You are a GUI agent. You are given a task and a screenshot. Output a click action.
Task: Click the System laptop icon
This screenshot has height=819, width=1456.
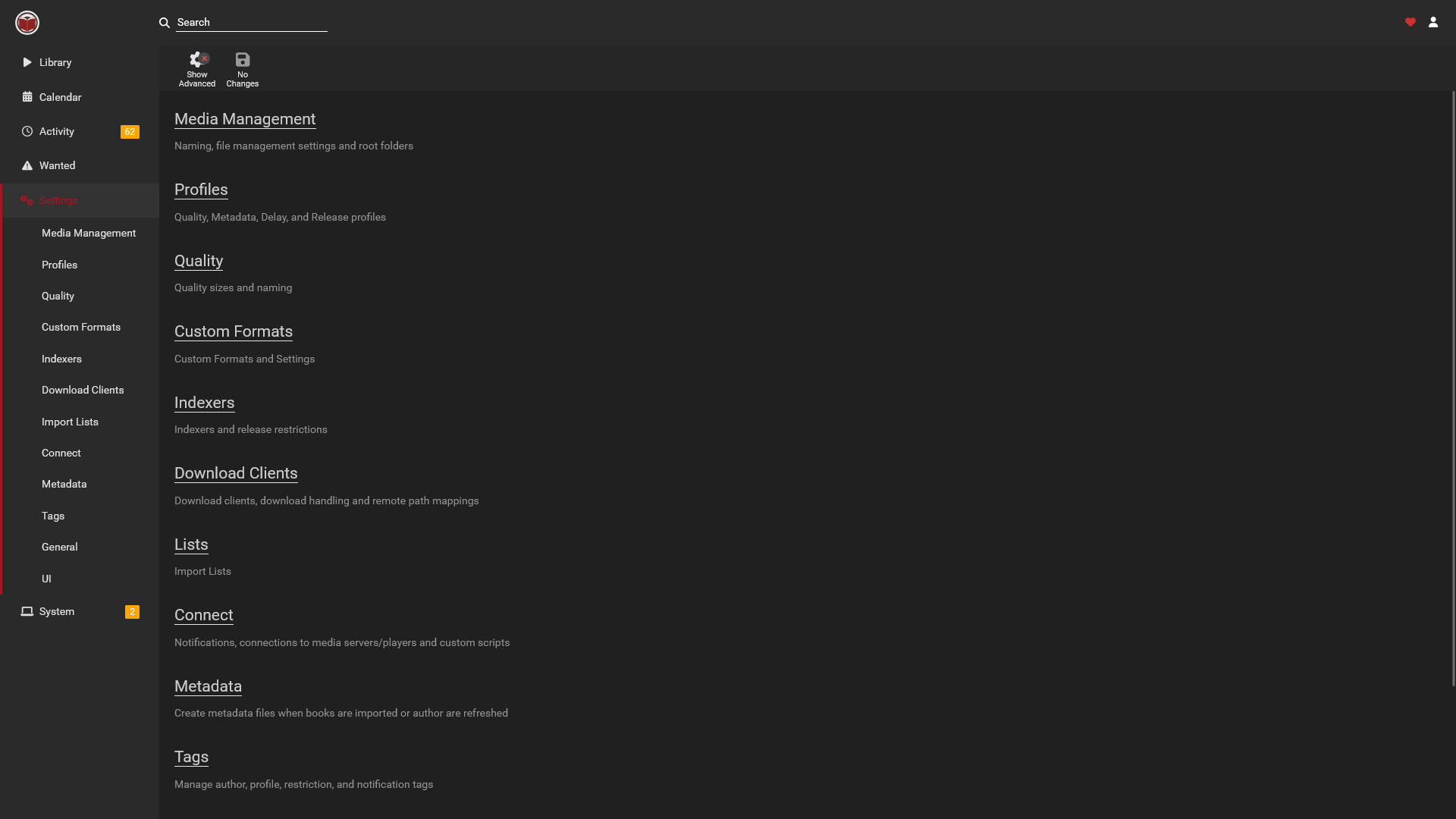click(x=27, y=611)
